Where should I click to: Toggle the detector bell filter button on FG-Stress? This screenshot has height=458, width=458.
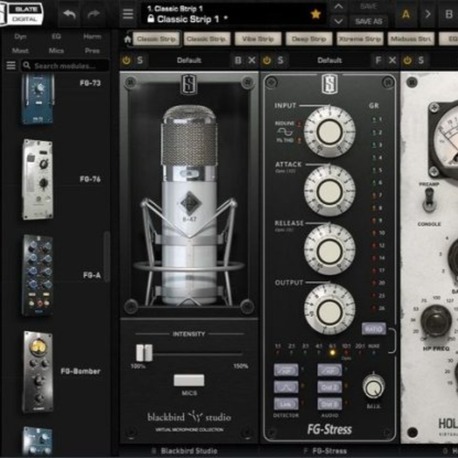pos(286,387)
